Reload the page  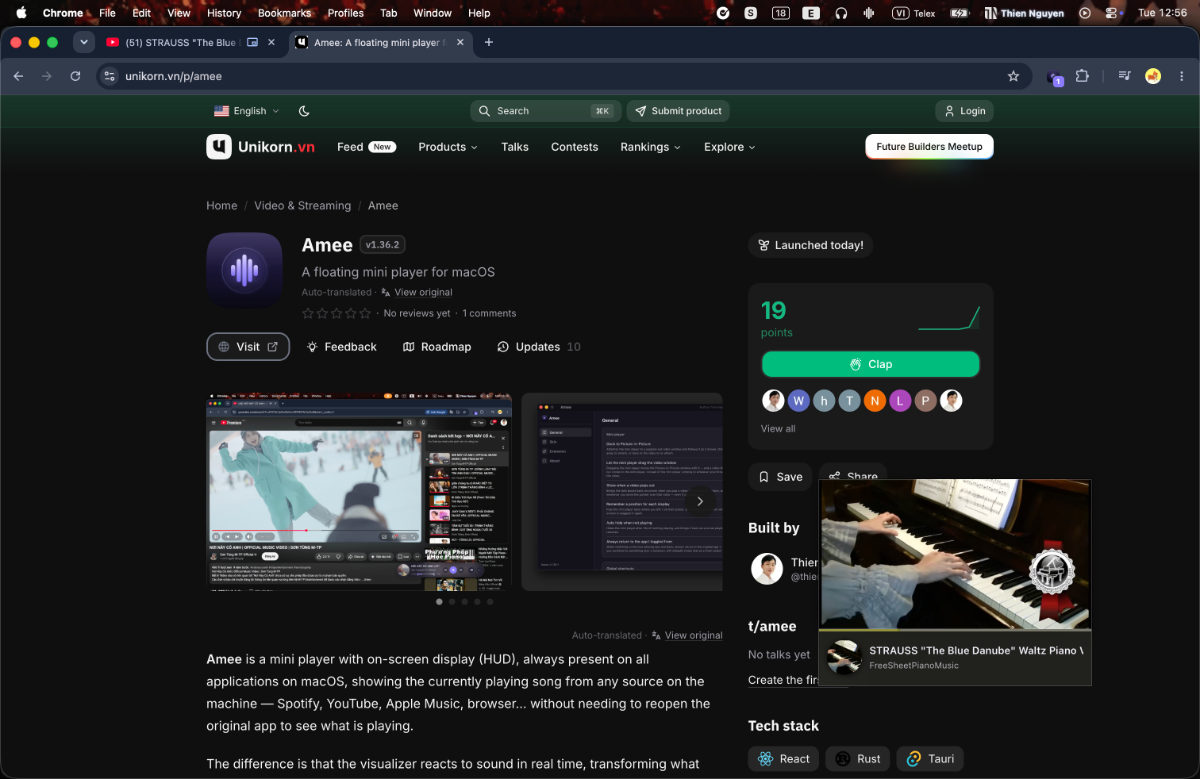pyautogui.click(x=75, y=76)
